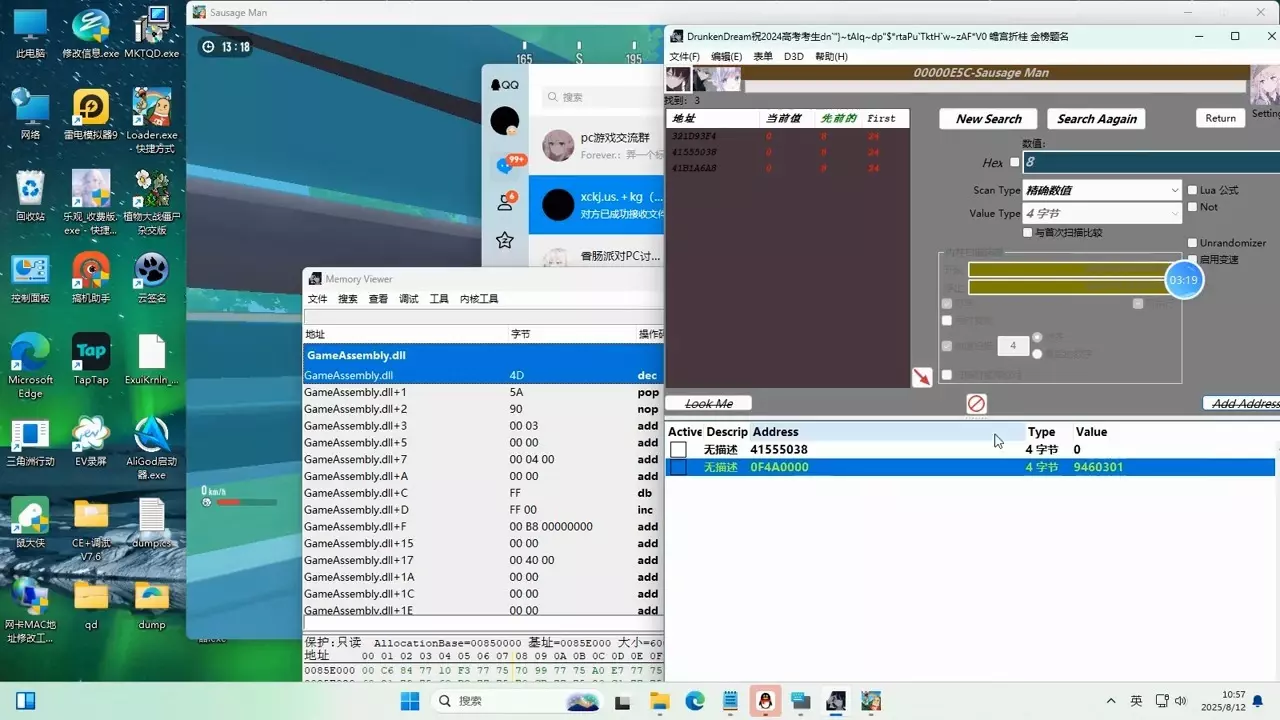Click the New Search button
The width and height of the screenshot is (1280, 720).
[x=989, y=119]
